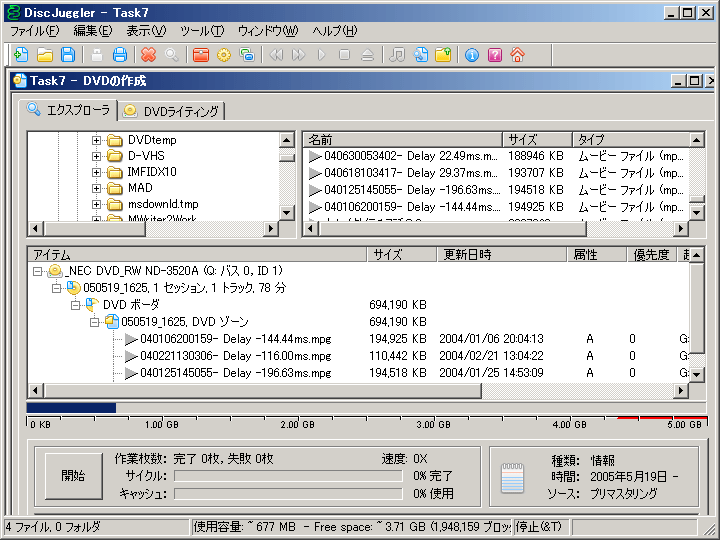The image size is (720, 540).
Task: Click the 属性 column header
Action: coord(596,254)
